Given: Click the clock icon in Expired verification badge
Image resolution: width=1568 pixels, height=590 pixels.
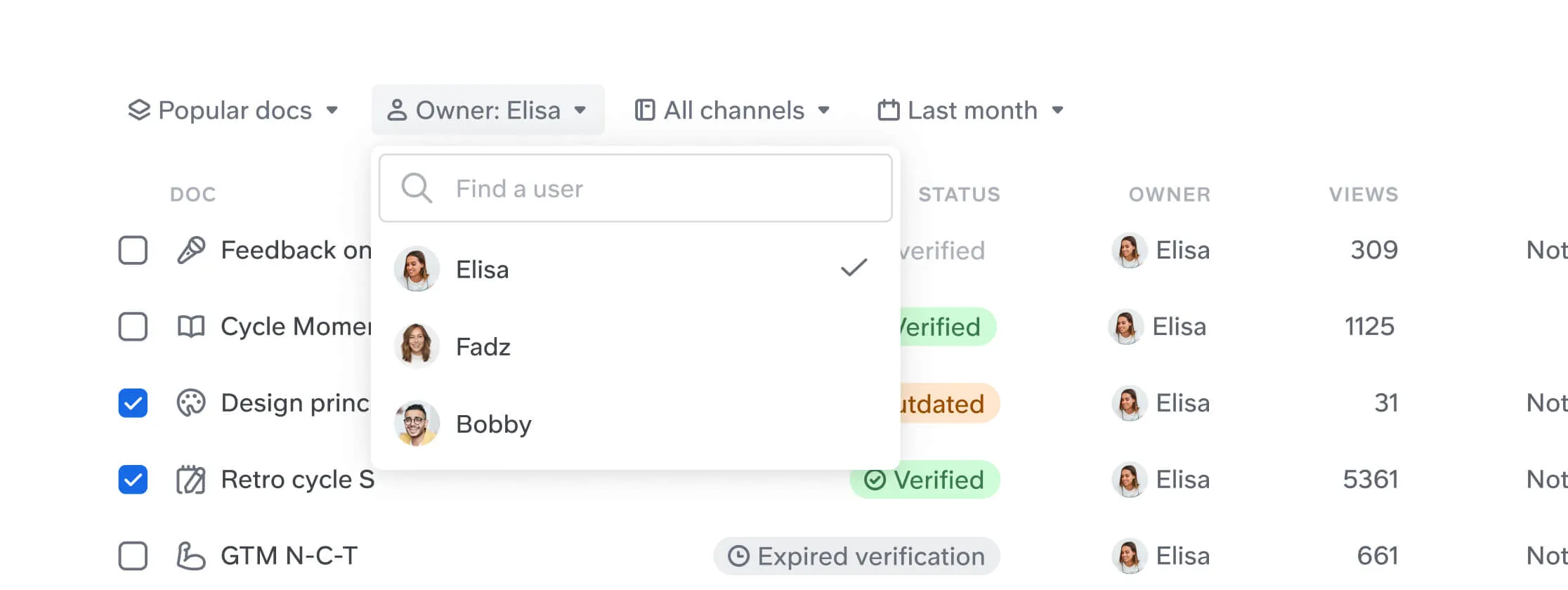Looking at the screenshot, I should tap(738, 556).
